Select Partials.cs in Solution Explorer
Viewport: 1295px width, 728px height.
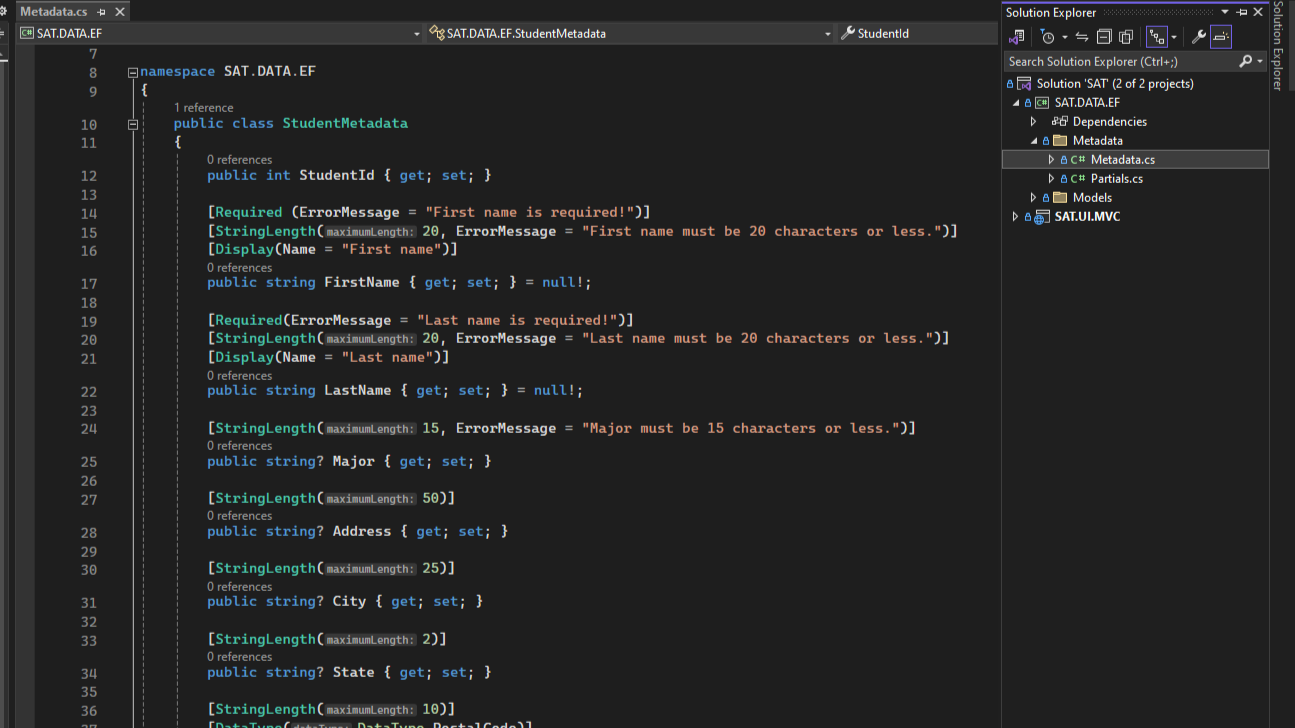1117,178
